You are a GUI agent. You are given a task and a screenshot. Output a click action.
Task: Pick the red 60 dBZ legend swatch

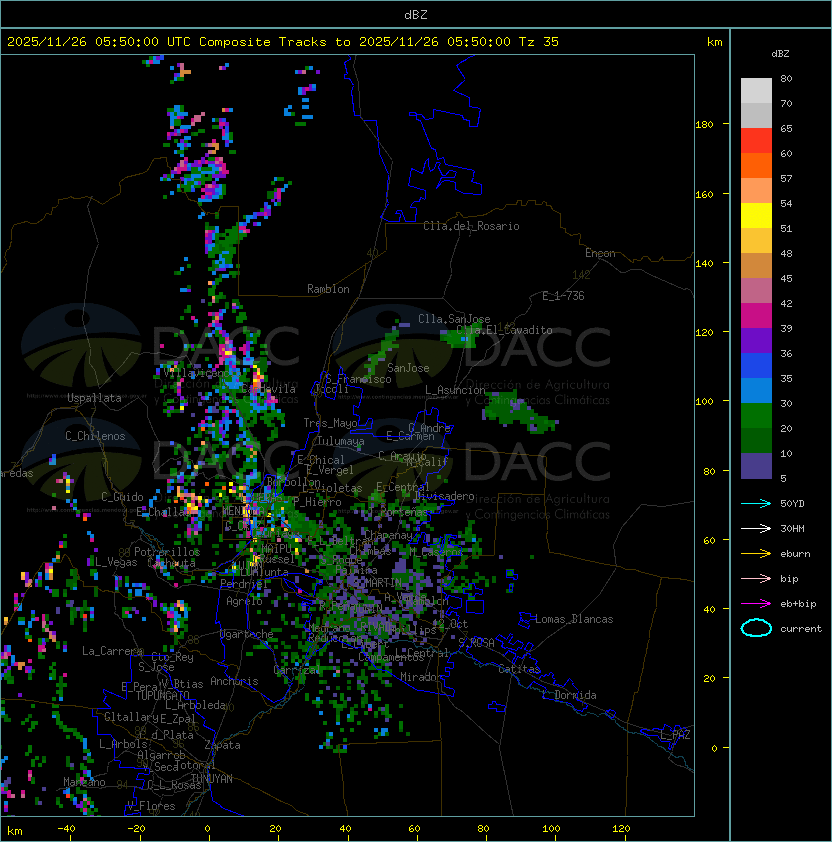(x=756, y=141)
